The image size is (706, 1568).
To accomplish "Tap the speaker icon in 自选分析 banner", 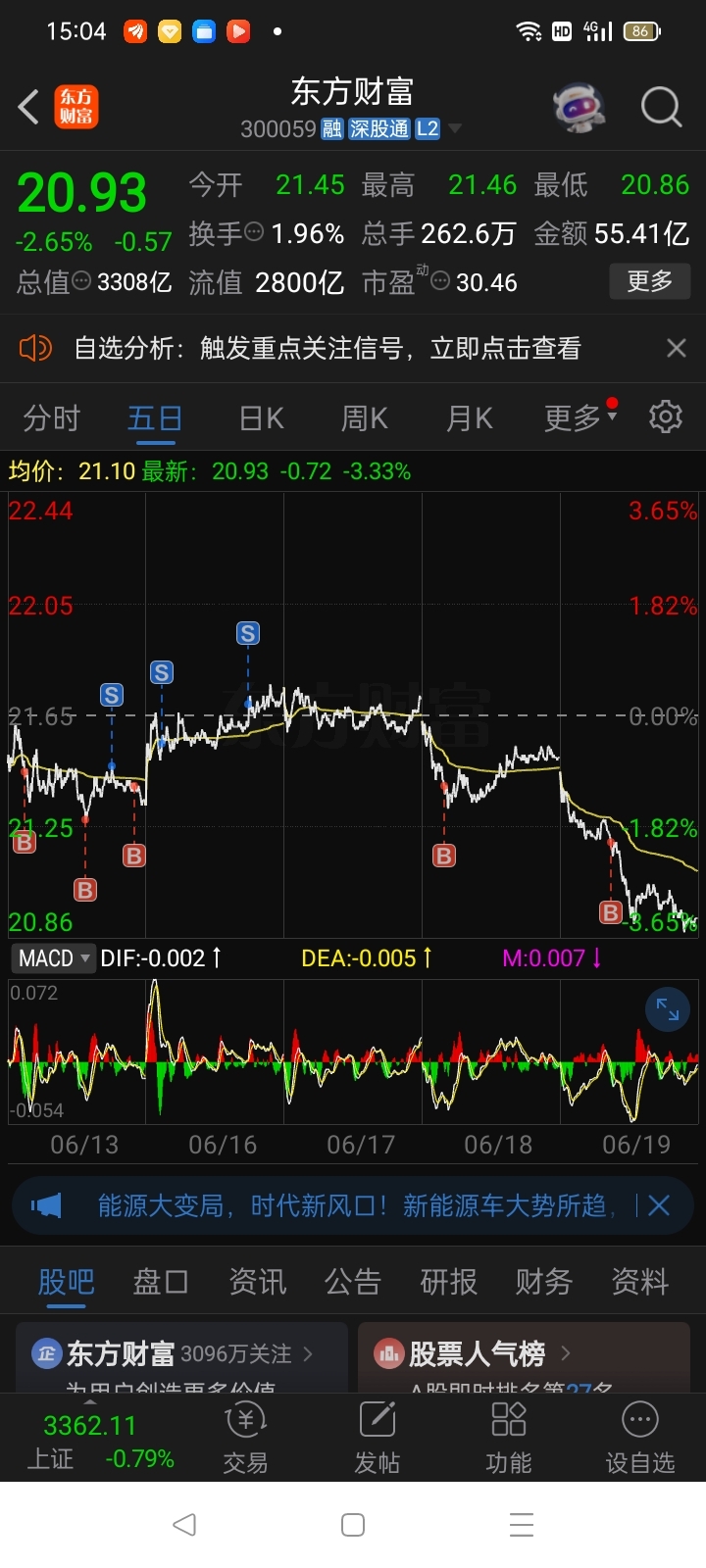I will 35,348.
